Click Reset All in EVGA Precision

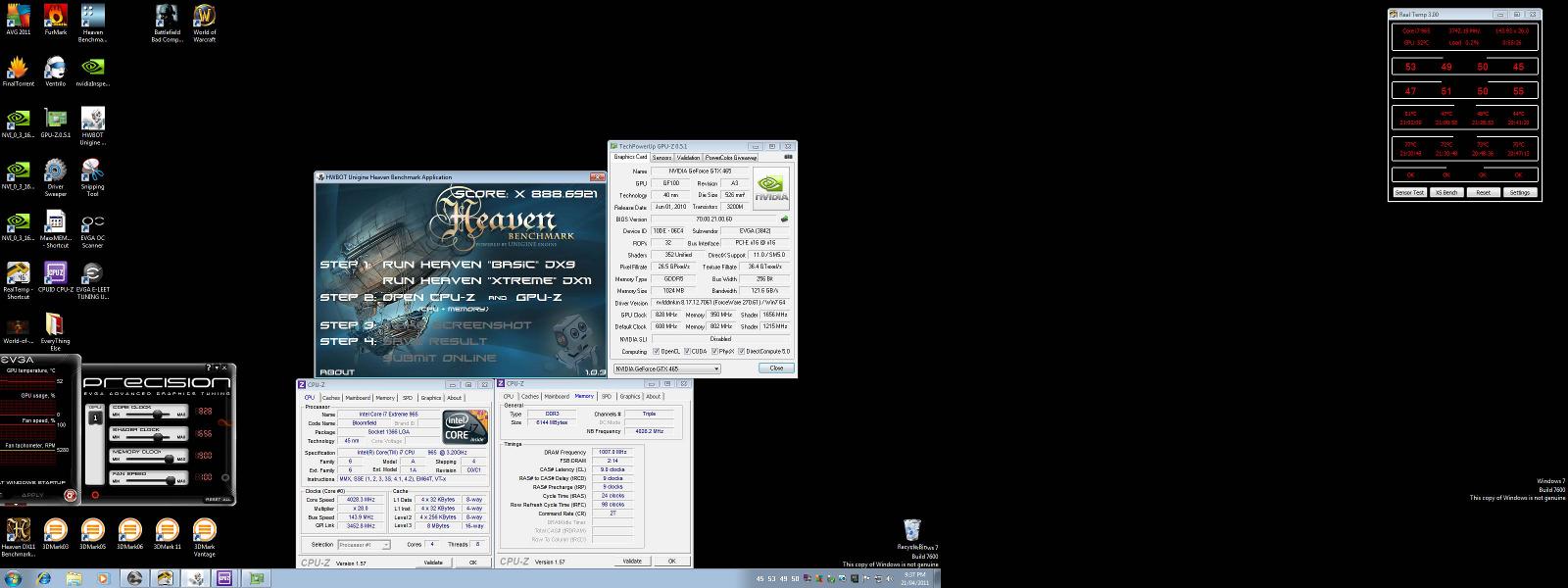tap(219, 500)
